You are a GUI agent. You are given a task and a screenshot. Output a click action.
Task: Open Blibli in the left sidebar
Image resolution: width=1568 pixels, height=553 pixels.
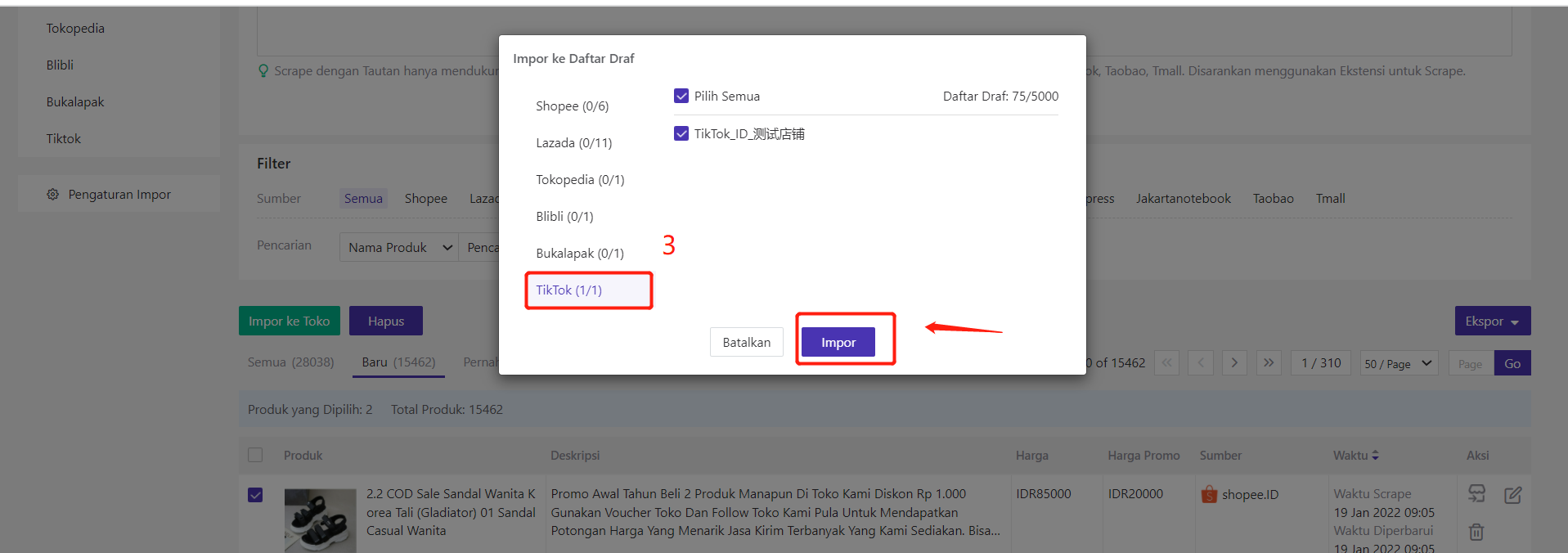click(60, 65)
